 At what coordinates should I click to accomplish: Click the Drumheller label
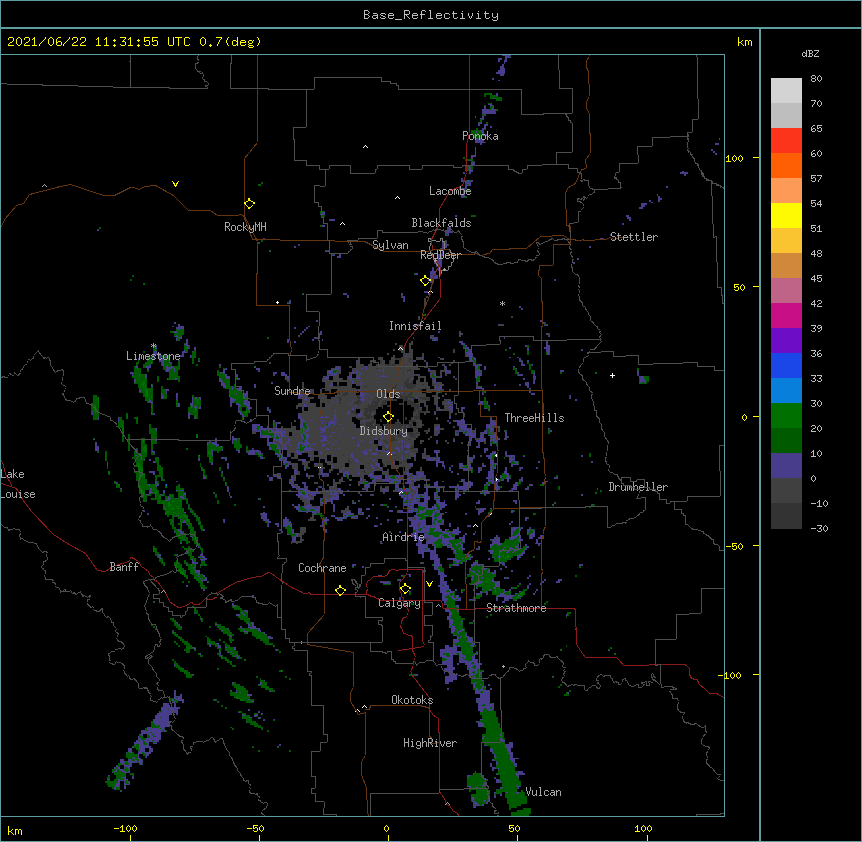click(638, 487)
